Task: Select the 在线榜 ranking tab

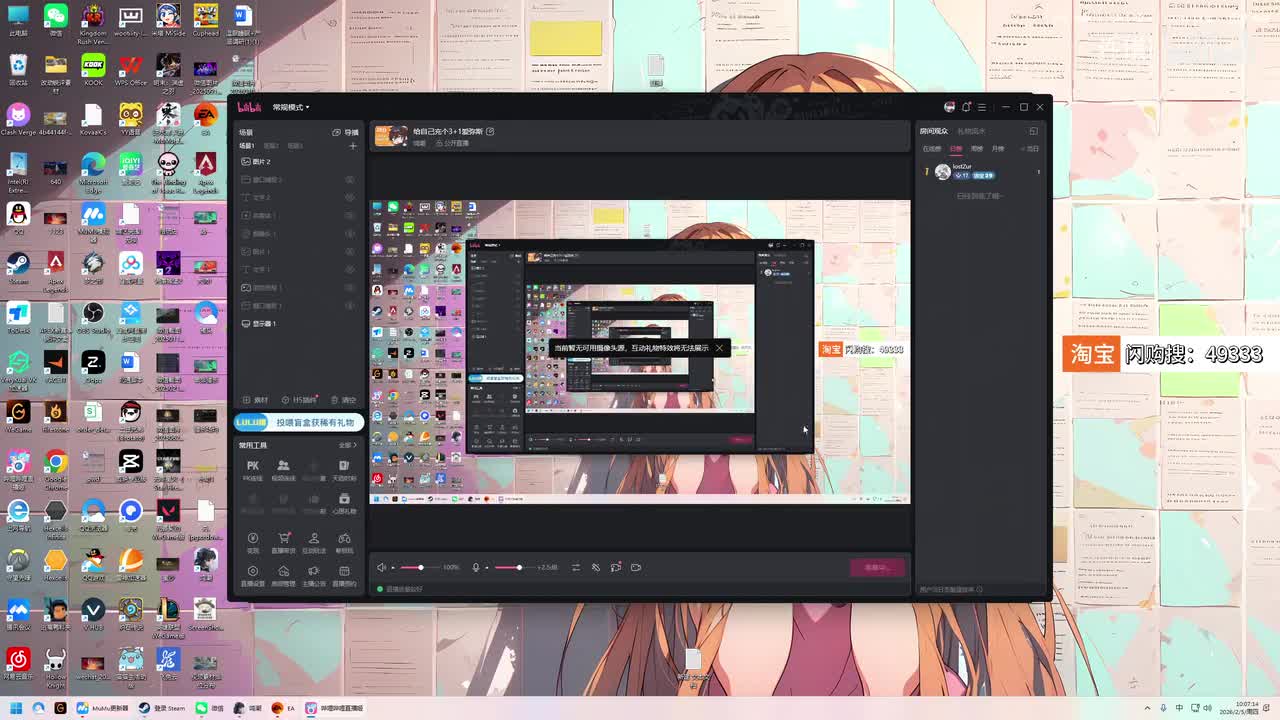Action: 932,149
